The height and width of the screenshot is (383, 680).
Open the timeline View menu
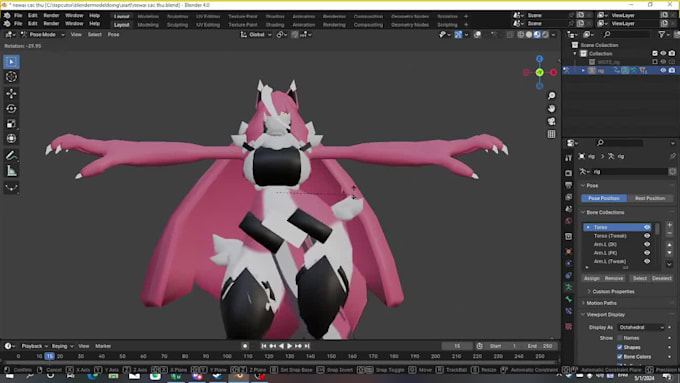tap(84, 346)
